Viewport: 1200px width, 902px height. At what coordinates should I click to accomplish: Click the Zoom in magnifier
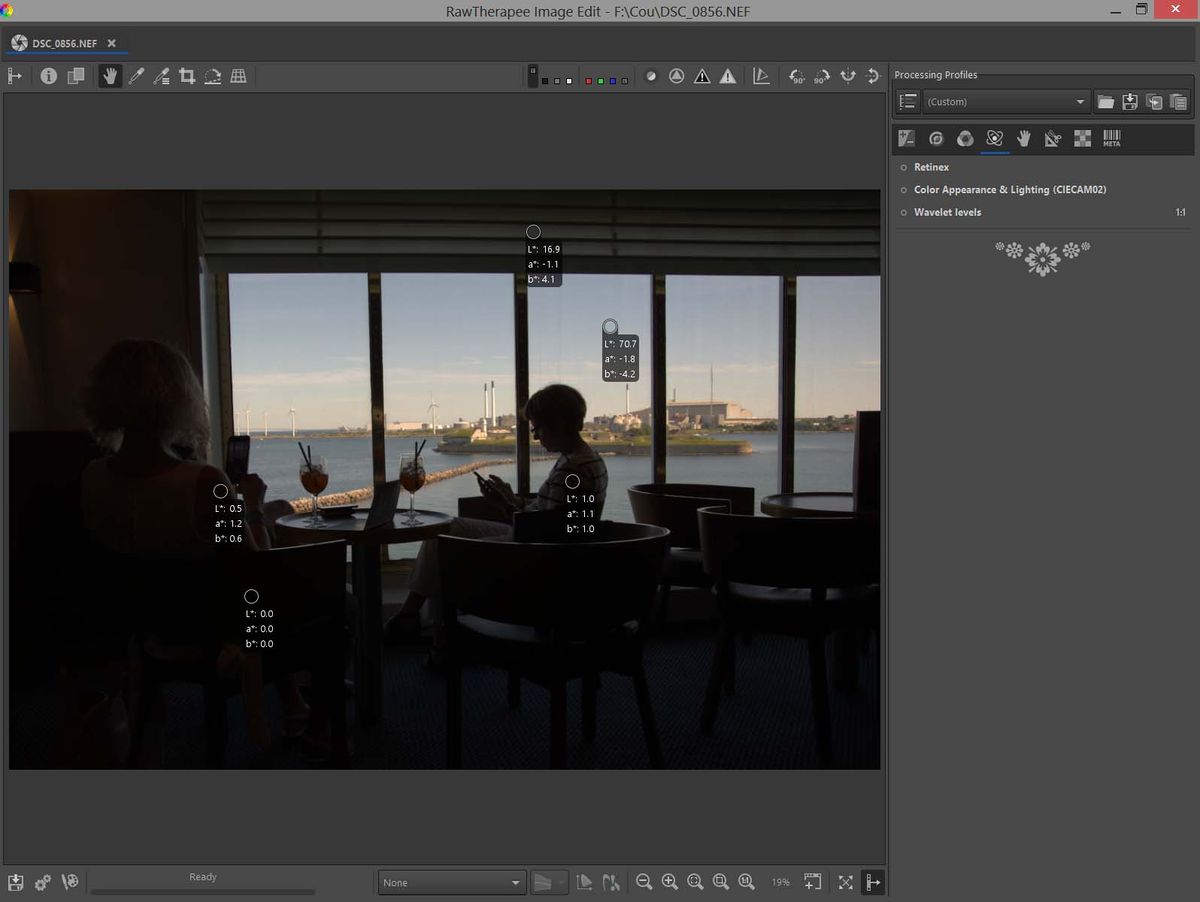click(x=670, y=882)
